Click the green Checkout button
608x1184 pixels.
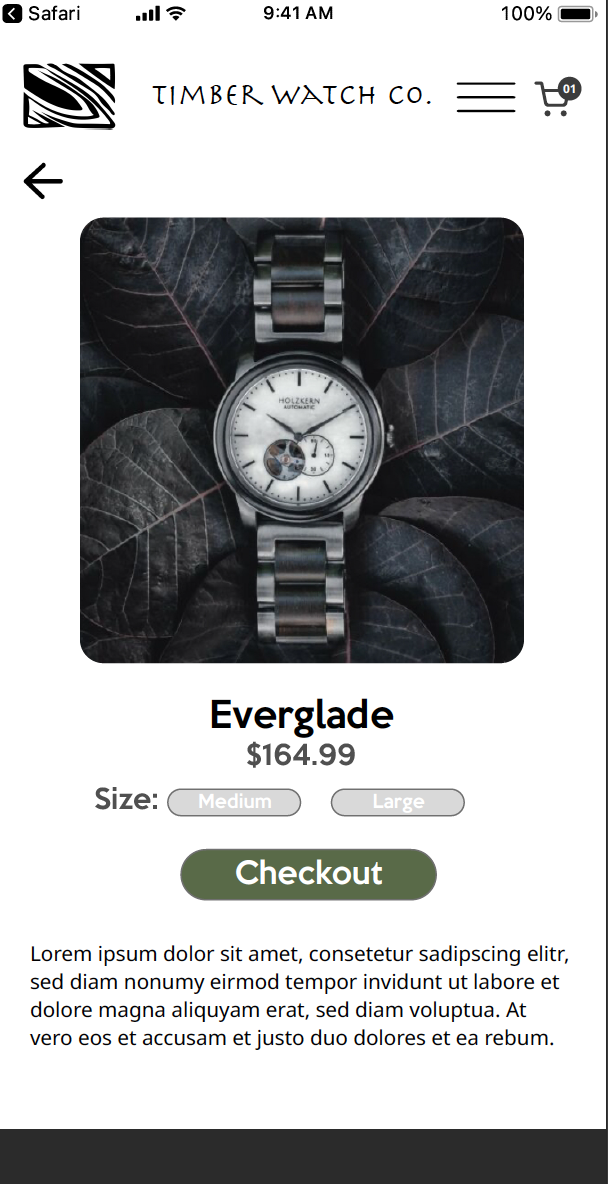308,874
